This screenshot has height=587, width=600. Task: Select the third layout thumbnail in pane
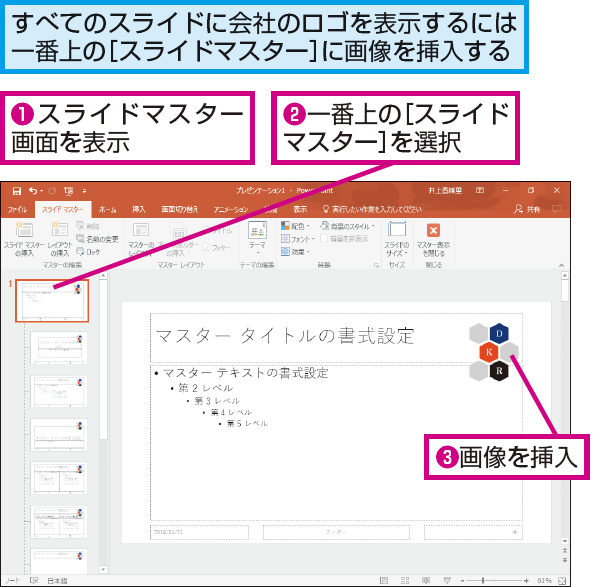point(59,391)
